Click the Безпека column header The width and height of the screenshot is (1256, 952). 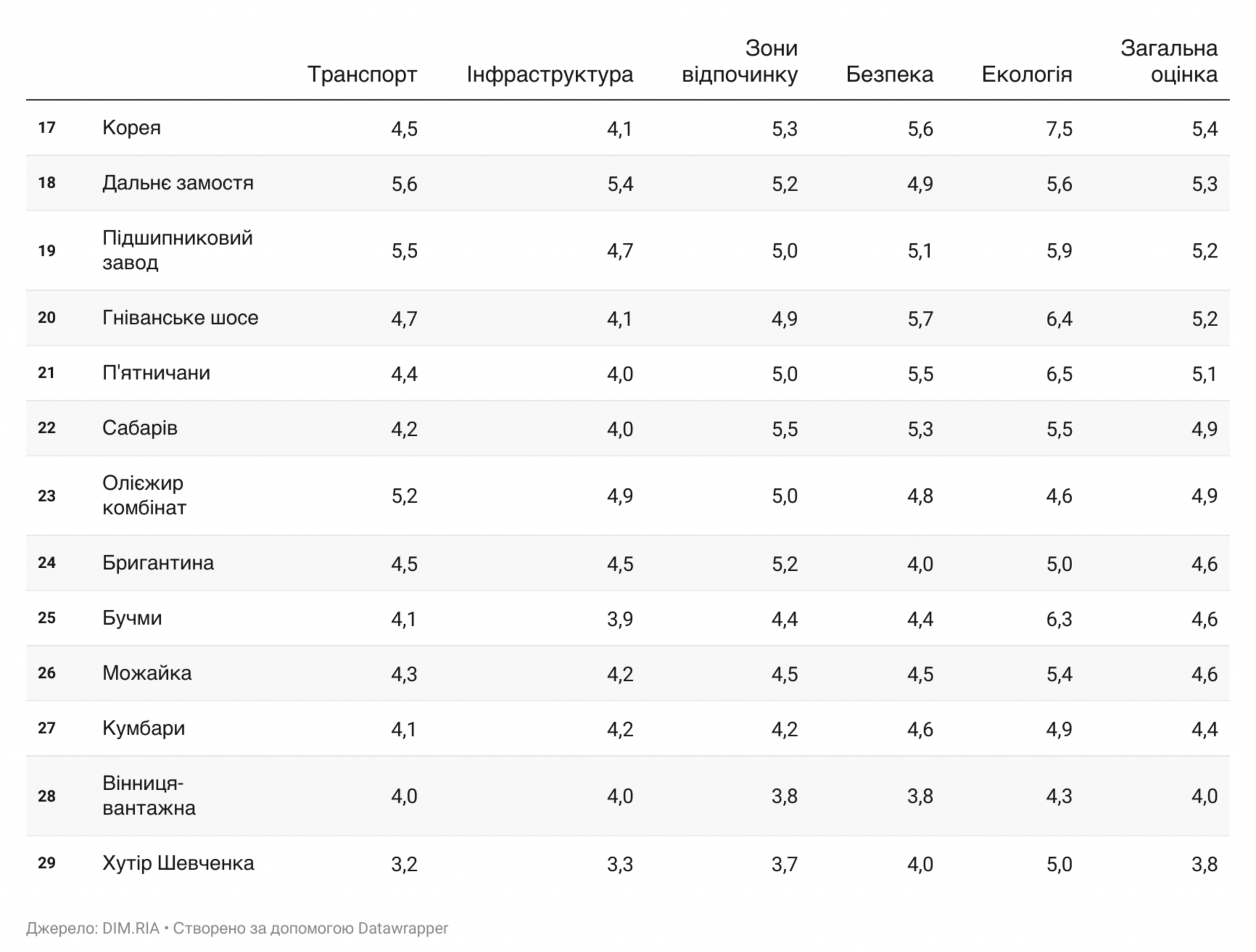[889, 74]
